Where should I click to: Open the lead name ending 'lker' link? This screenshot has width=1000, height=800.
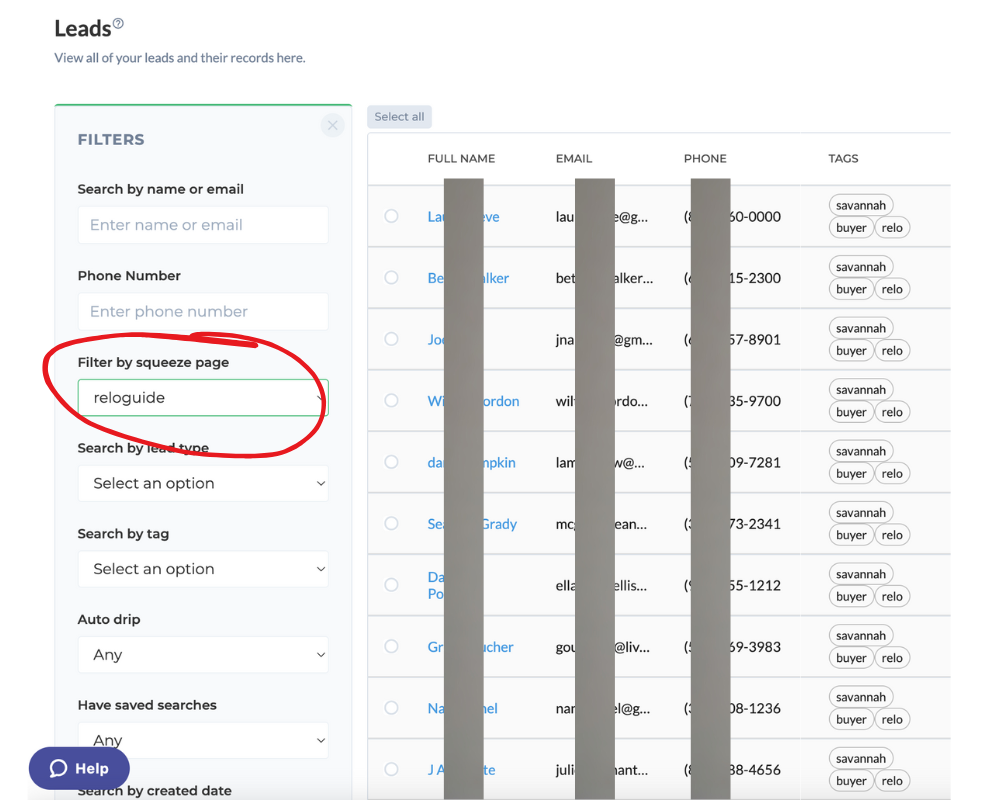[x=468, y=278]
